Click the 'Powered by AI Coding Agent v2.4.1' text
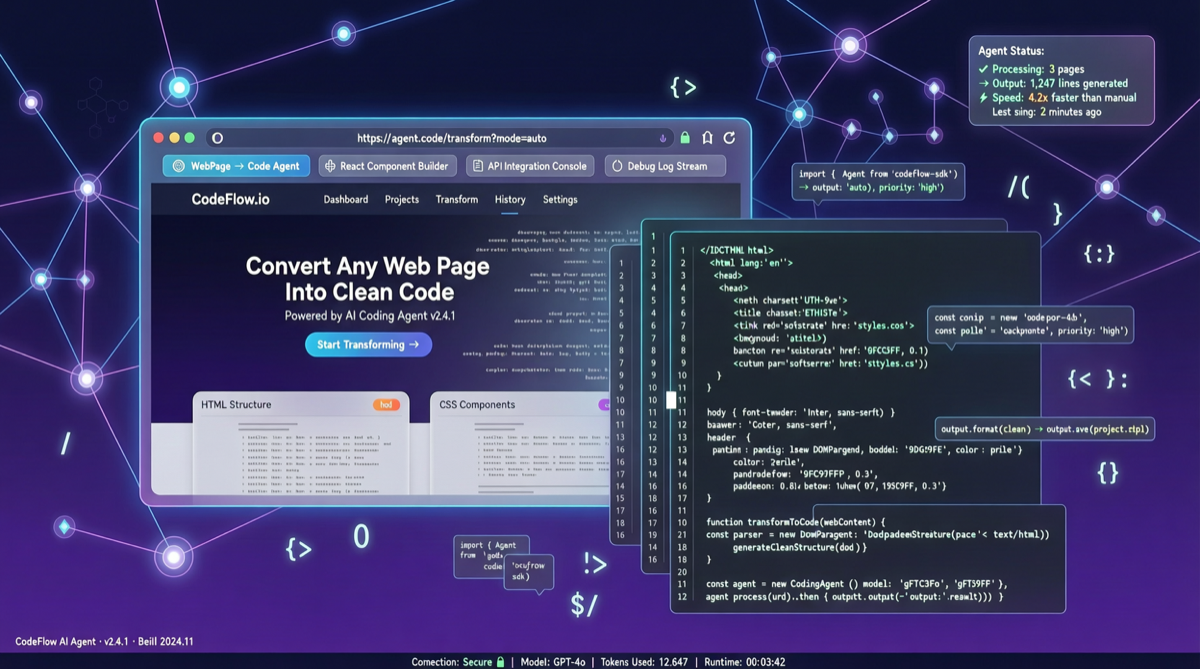Image resolution: width=1200 pixels, height=669 pixels. 370,315
